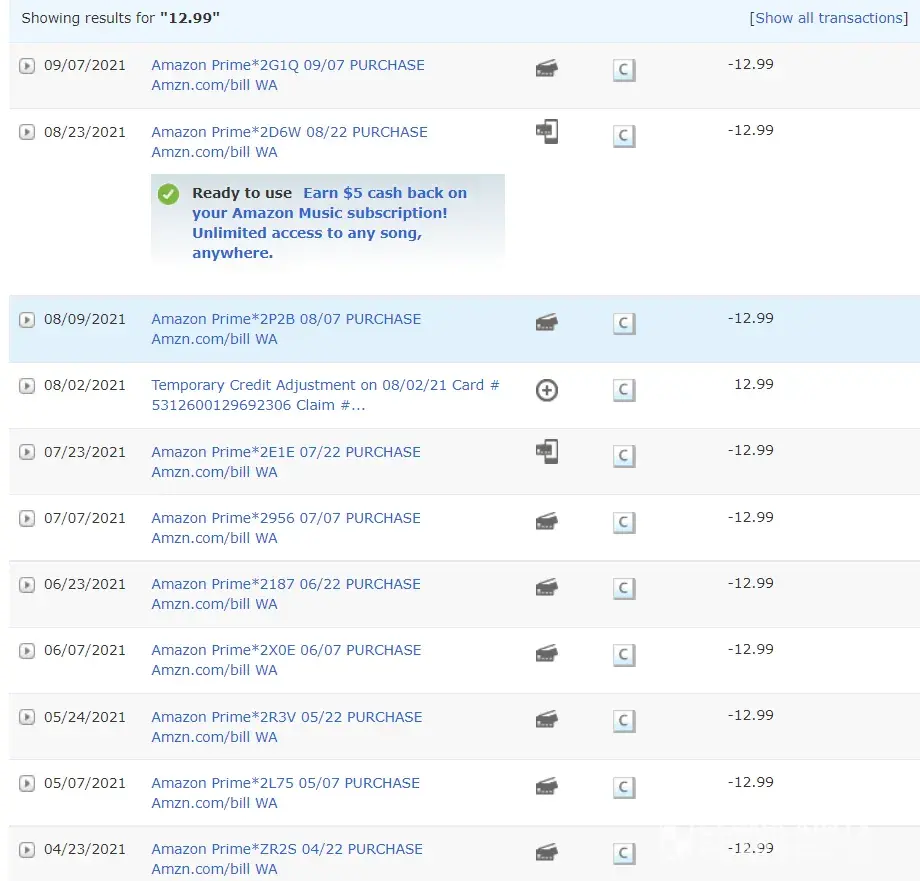Click the plus credit icon for 08/02/2021
The width and height of the screenshot is (920, 881).
point(546,390)
